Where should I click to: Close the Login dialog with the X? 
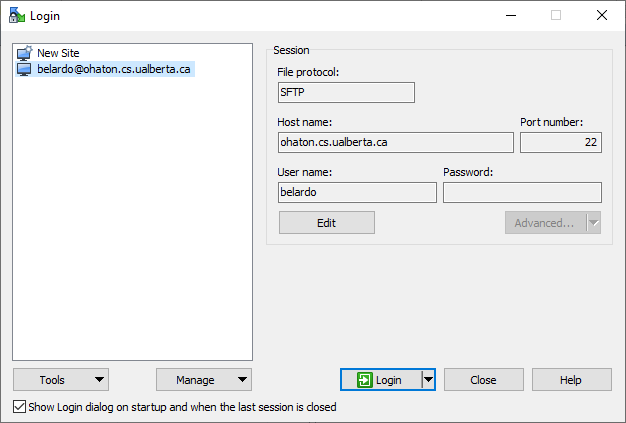[602, 16]
